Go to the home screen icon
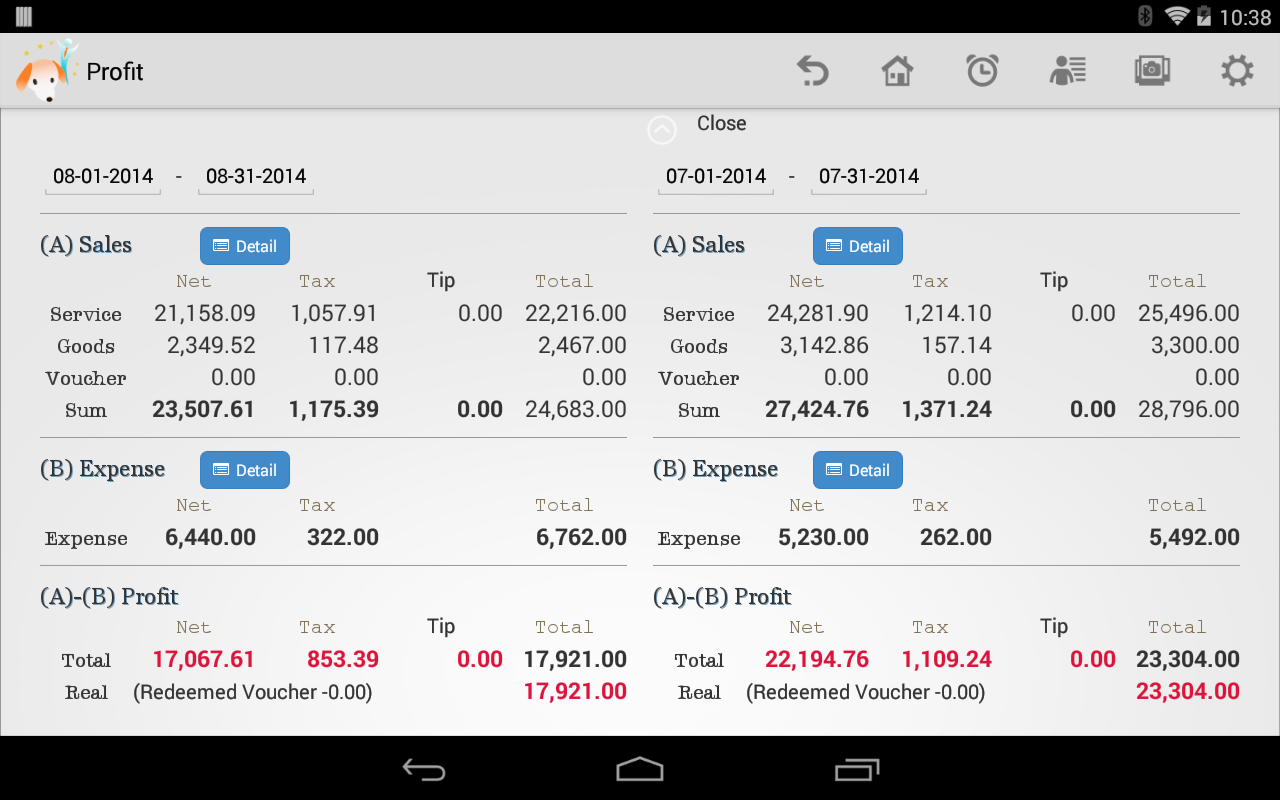This screenshot has width=1280, height=800. 897,71
